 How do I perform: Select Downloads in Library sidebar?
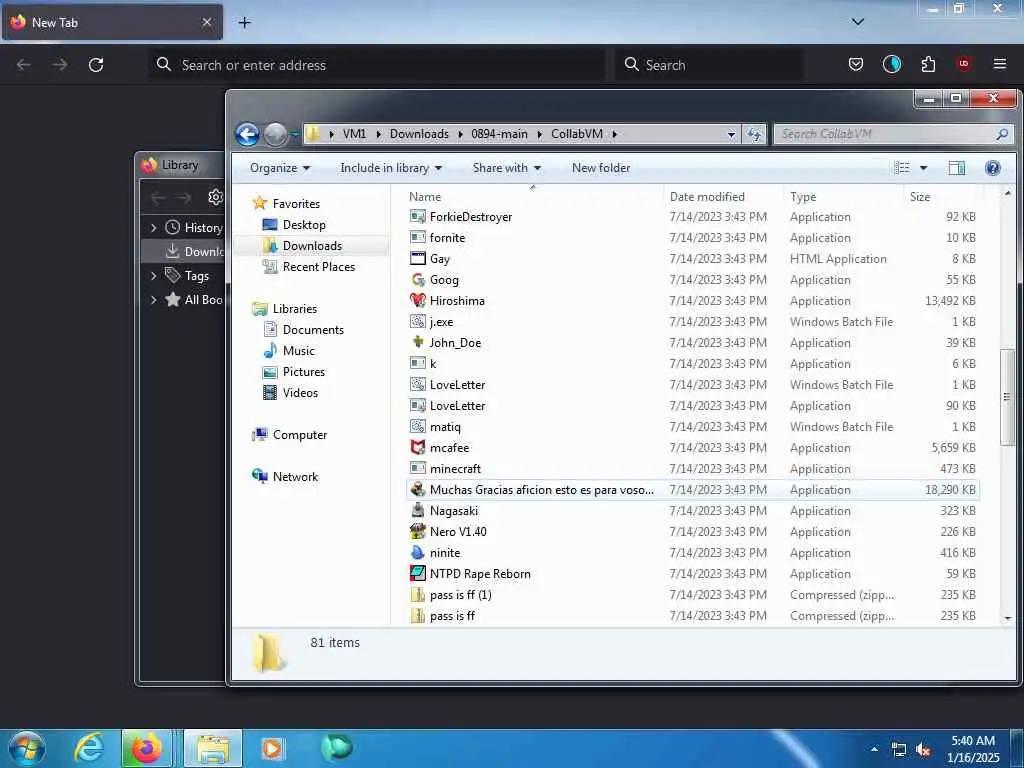pyautogui.click(x=184, y=251)
